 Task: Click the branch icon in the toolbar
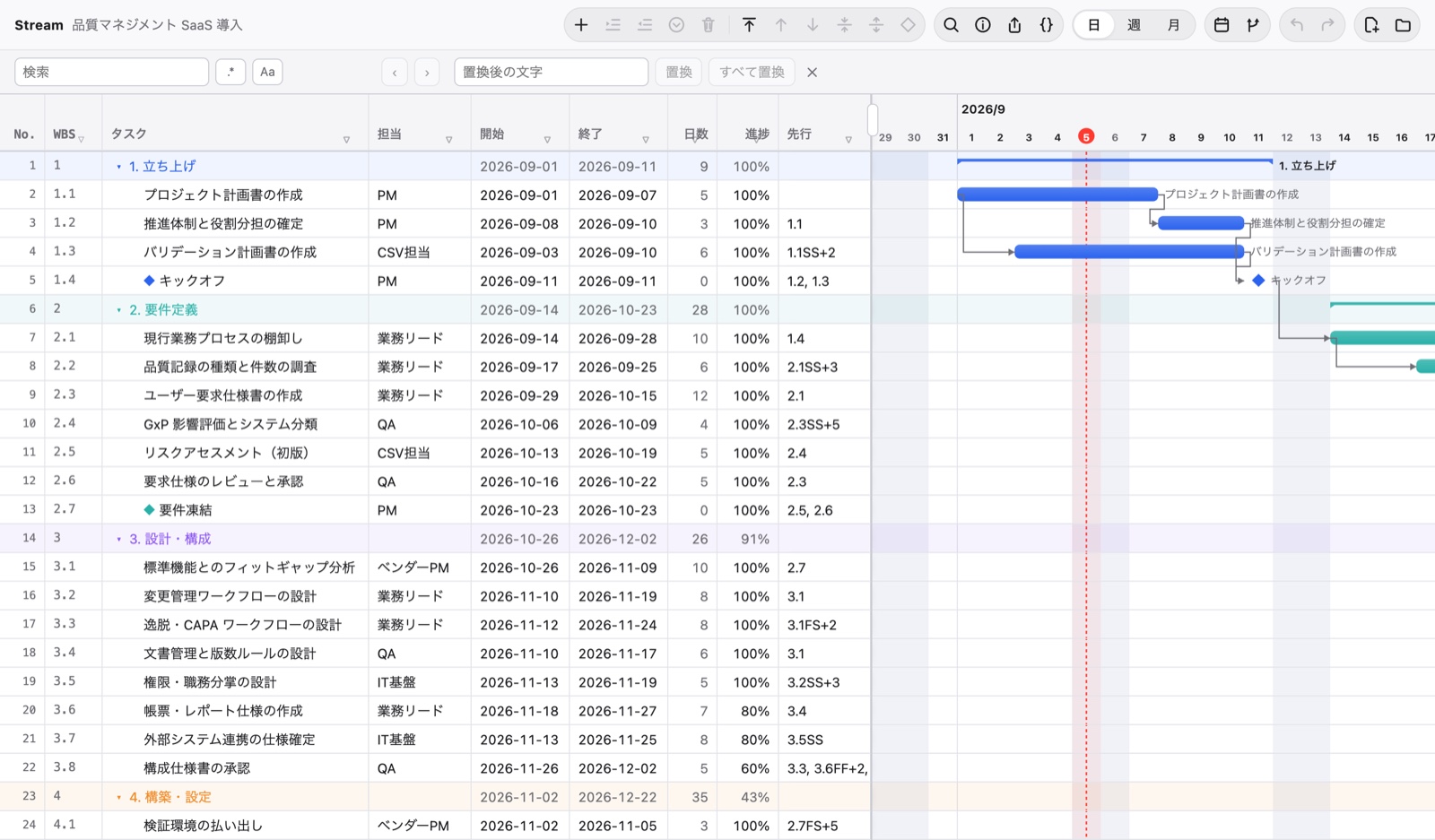1253,25
